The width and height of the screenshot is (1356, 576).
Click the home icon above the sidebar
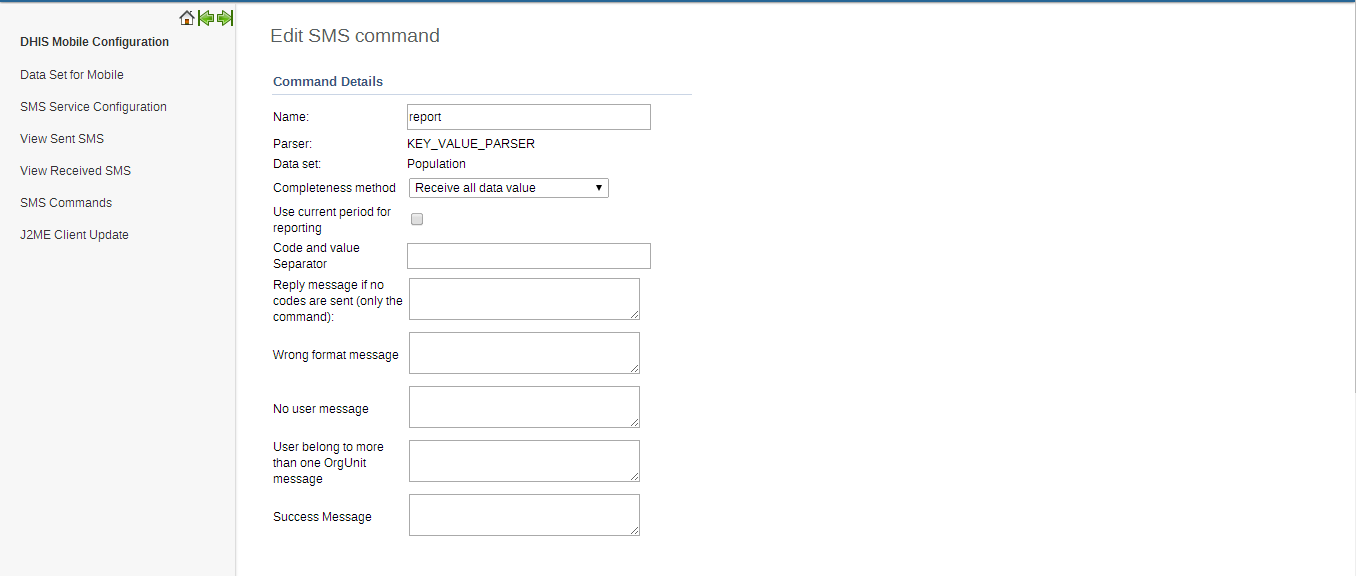(187, 18)
